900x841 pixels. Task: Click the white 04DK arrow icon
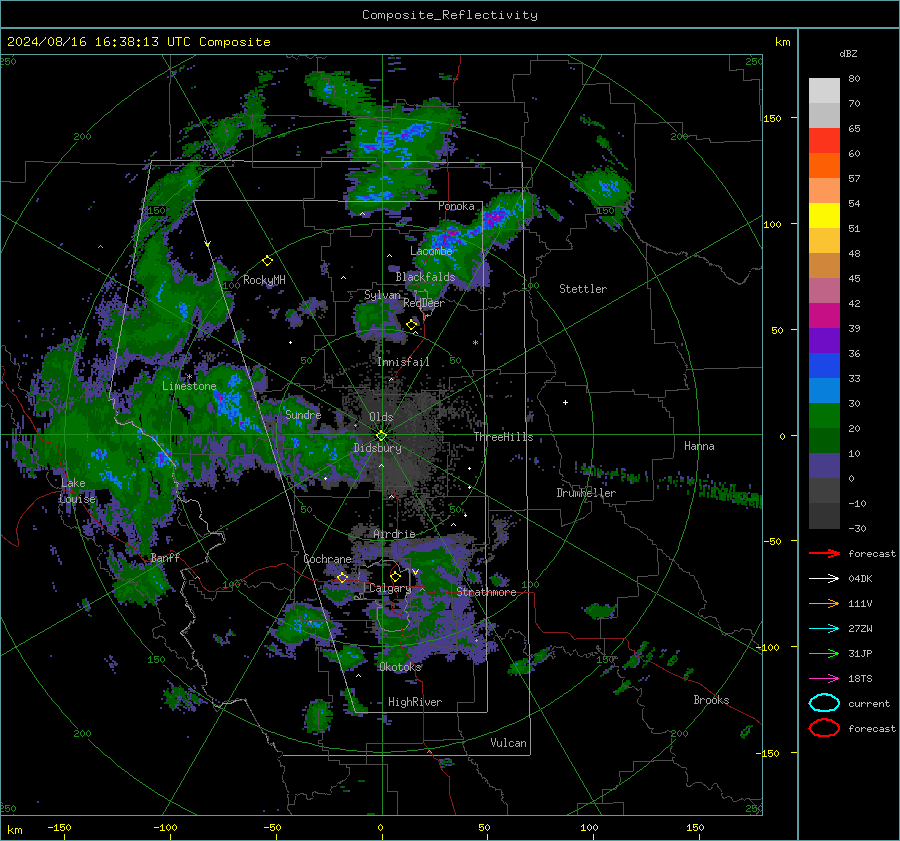point(824,579)
